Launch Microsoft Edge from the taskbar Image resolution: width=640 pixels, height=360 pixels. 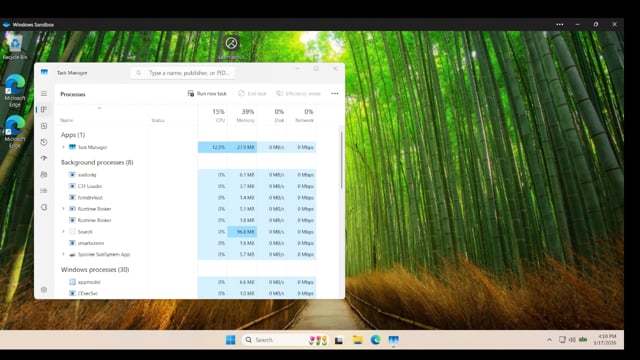click(376, 340)
